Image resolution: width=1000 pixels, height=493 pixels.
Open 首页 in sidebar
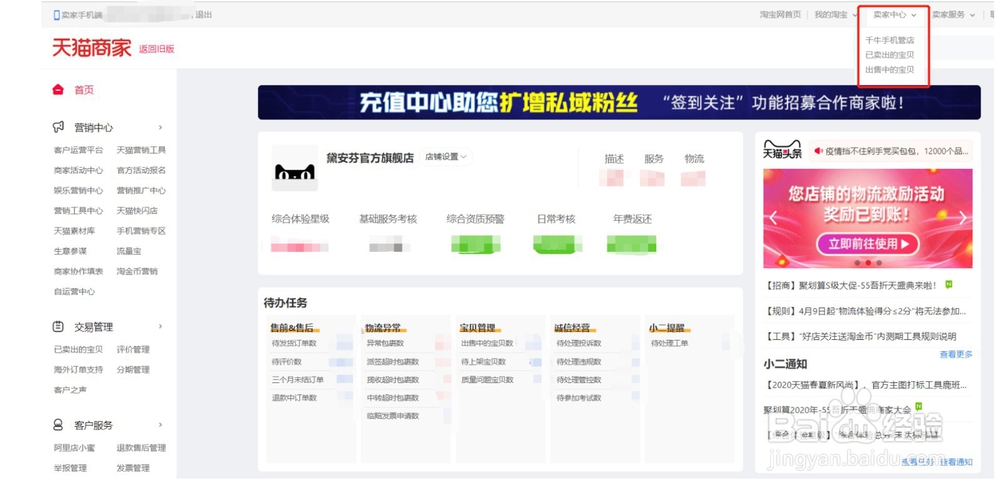click(x=84, y=90)
